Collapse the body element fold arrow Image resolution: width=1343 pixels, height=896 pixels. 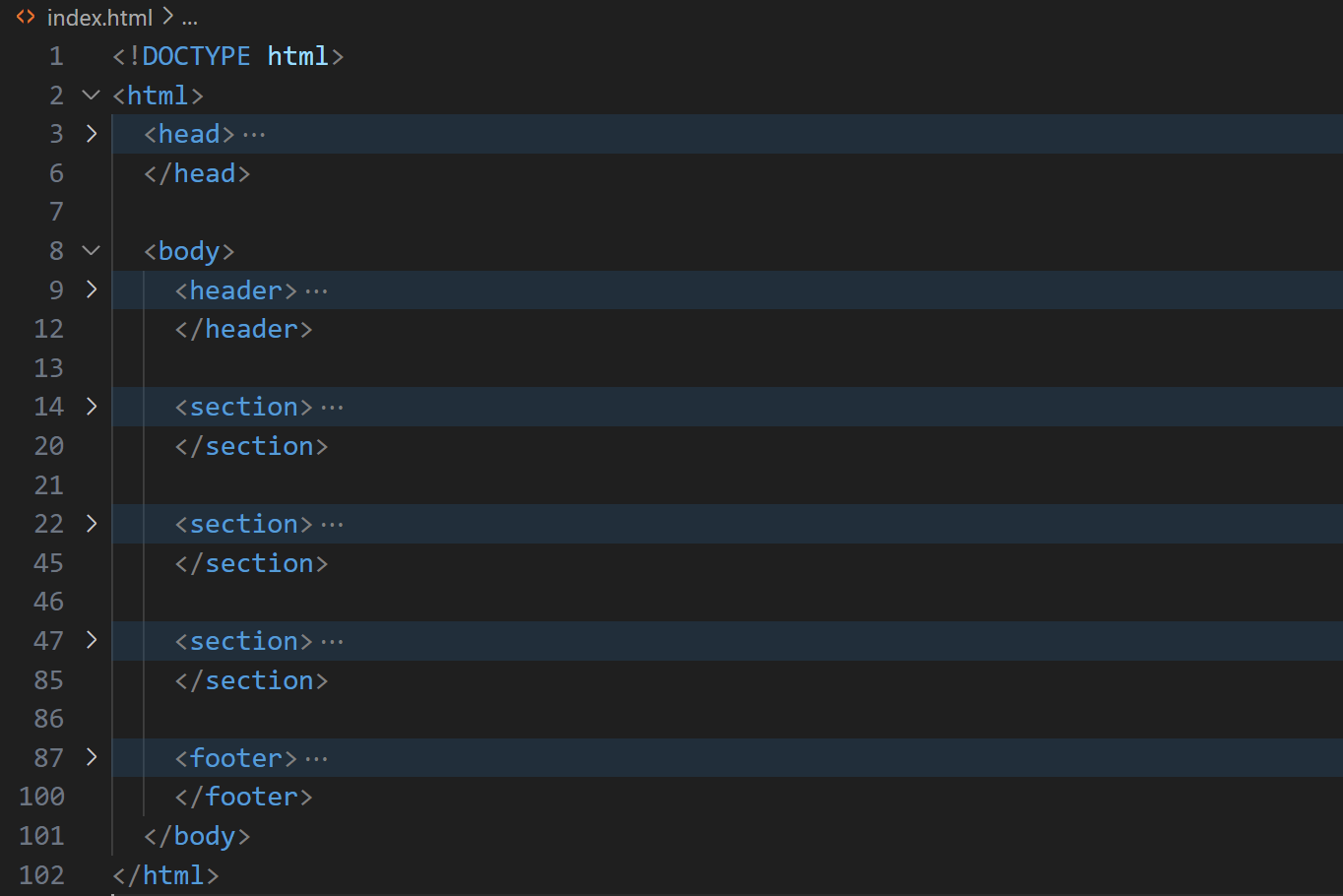(92, 251)
